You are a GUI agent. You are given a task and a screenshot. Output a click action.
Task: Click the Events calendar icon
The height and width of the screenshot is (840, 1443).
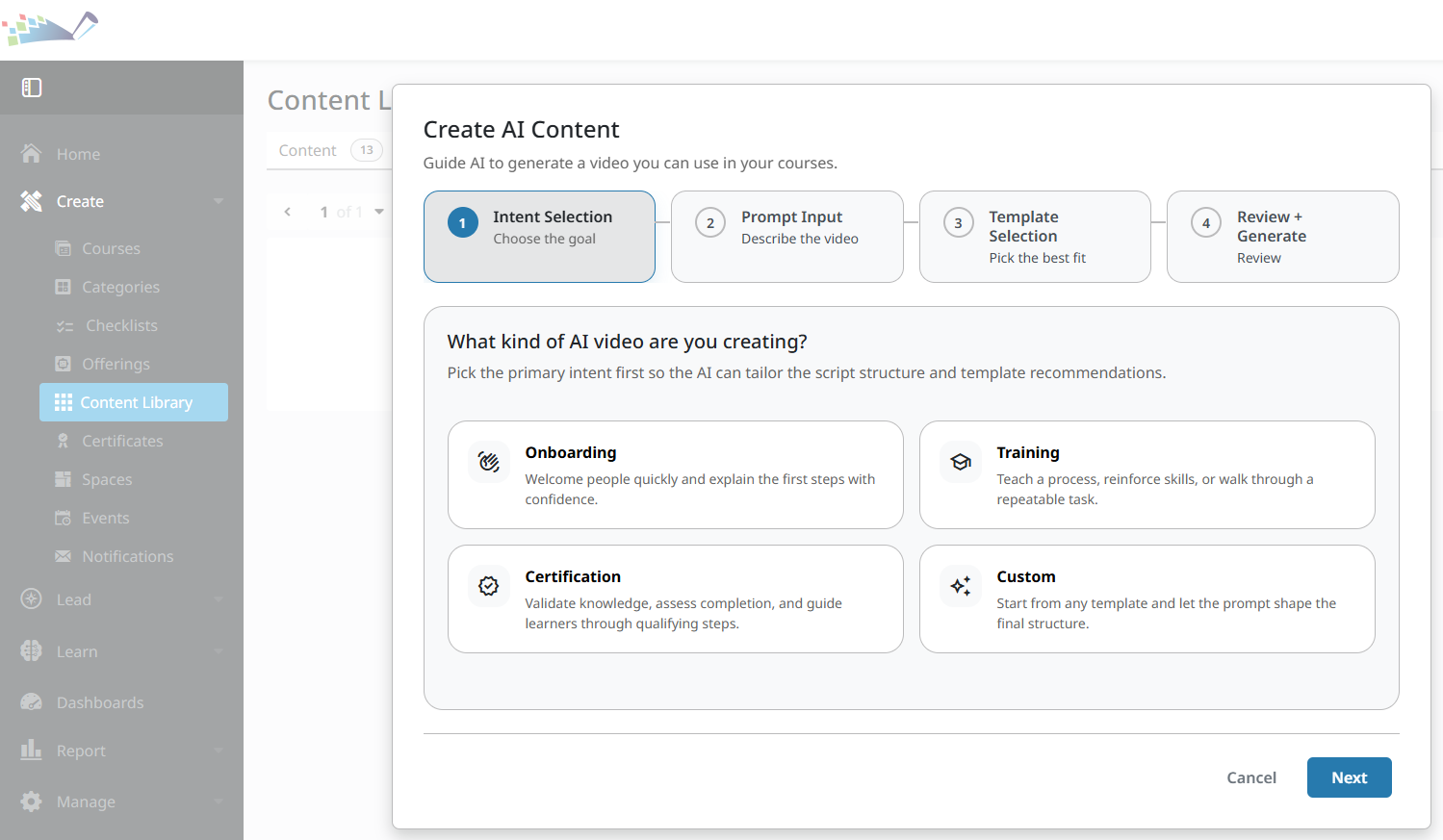pyautogui.click(x=64, y=518)
